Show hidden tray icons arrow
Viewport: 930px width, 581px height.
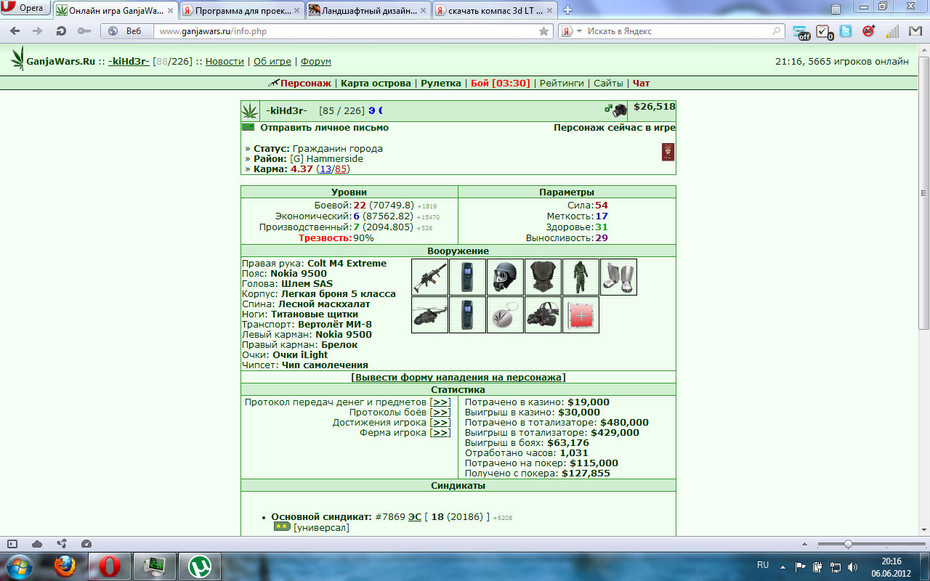[783, 567]
